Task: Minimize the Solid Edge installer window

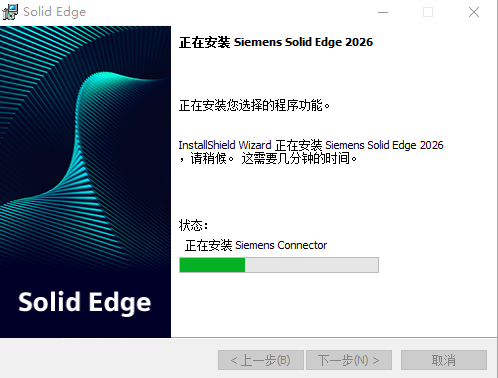Action: pyautogui.click(x=383, y=12)
